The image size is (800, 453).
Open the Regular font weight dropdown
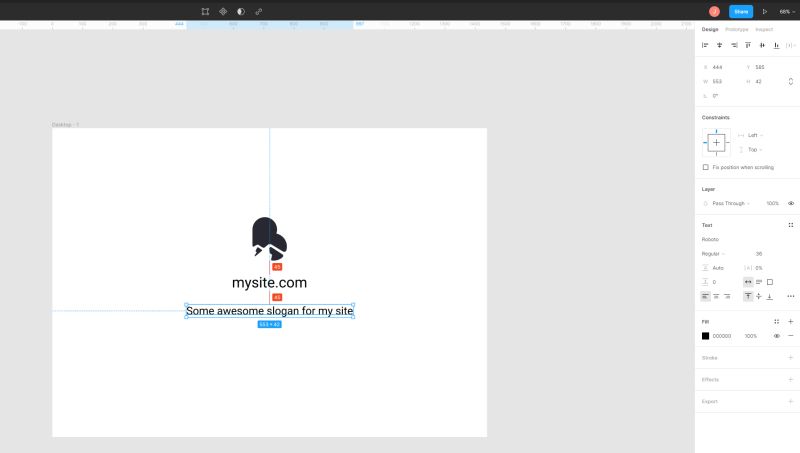pyautogui.click(x=713, y=254)
